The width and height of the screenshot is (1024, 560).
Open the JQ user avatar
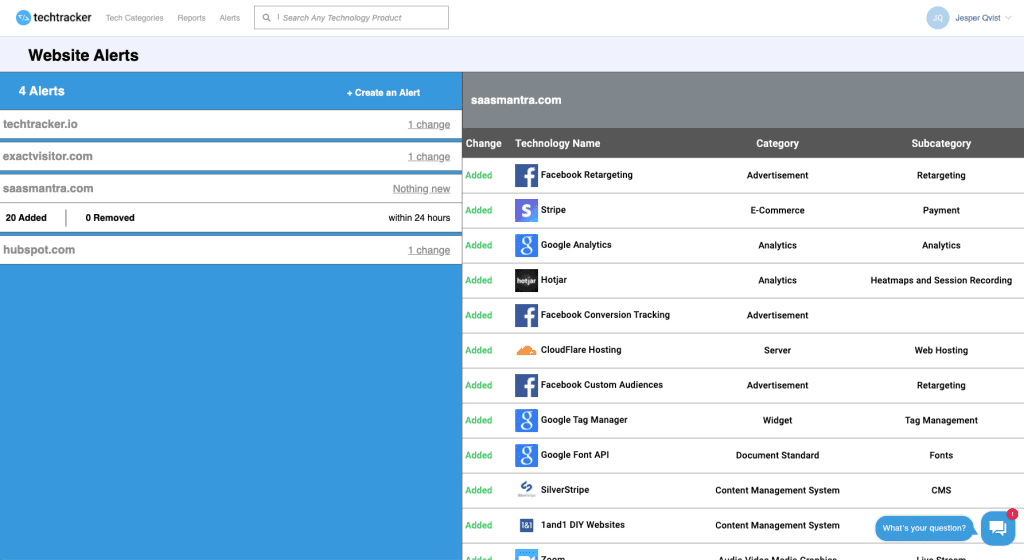tap(937, 18)
